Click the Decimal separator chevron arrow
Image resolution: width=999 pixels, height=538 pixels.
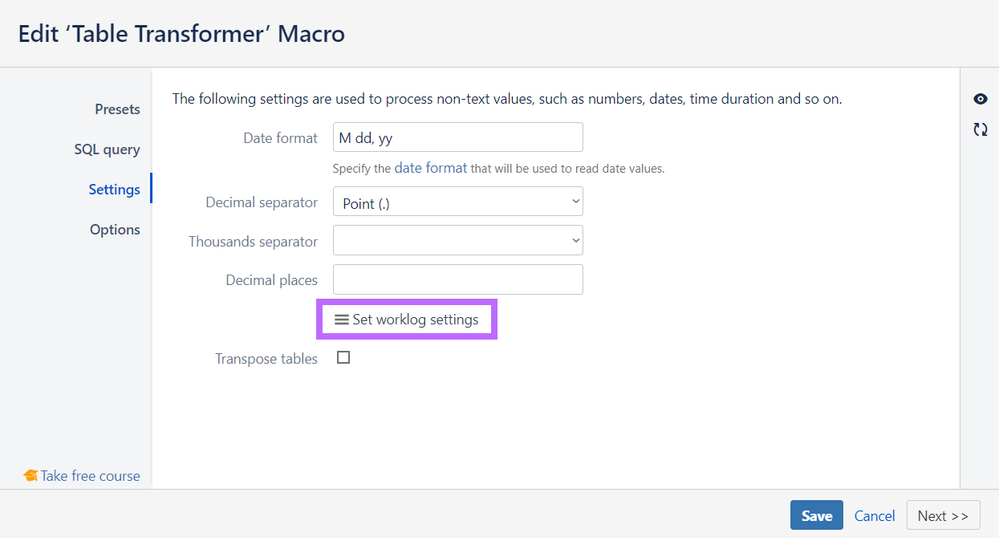[575, 201]
